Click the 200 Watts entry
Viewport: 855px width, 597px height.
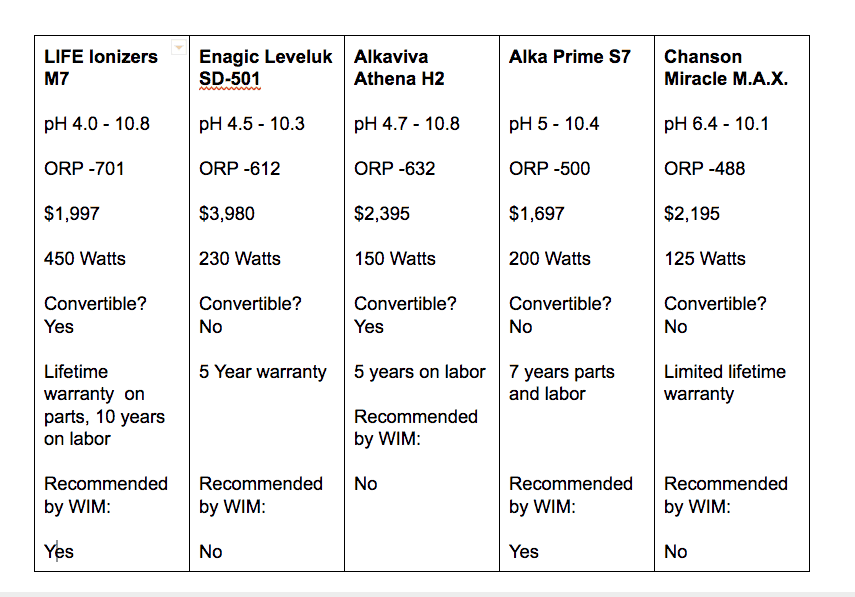(x=550, y=258)
